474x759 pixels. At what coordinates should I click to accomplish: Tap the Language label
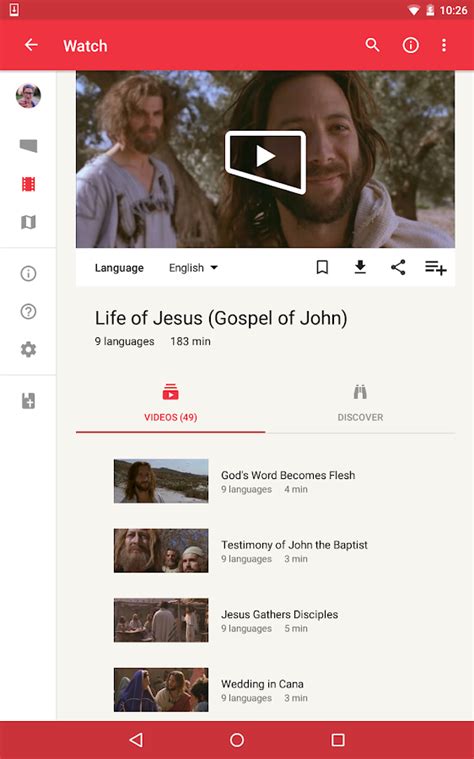tap(119, 268)
